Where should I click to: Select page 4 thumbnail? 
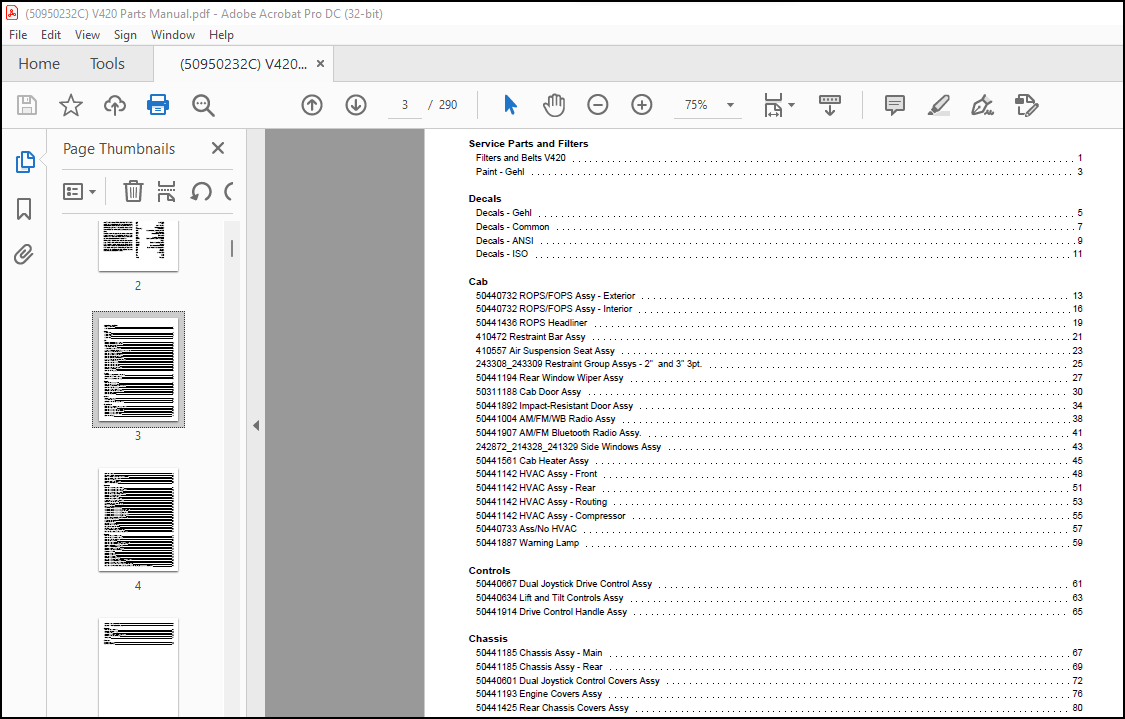[138, 520]
